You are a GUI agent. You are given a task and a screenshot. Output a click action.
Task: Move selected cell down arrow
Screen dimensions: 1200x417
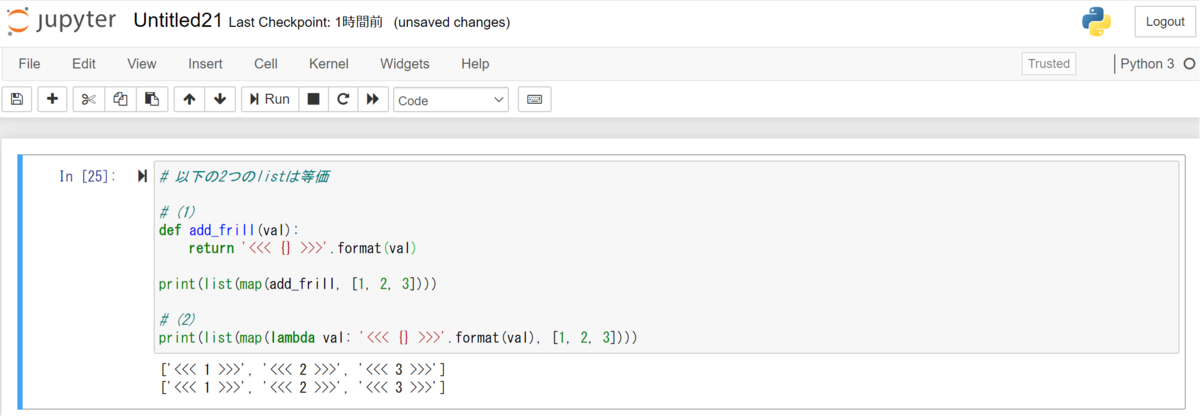(x=220, y=99)
